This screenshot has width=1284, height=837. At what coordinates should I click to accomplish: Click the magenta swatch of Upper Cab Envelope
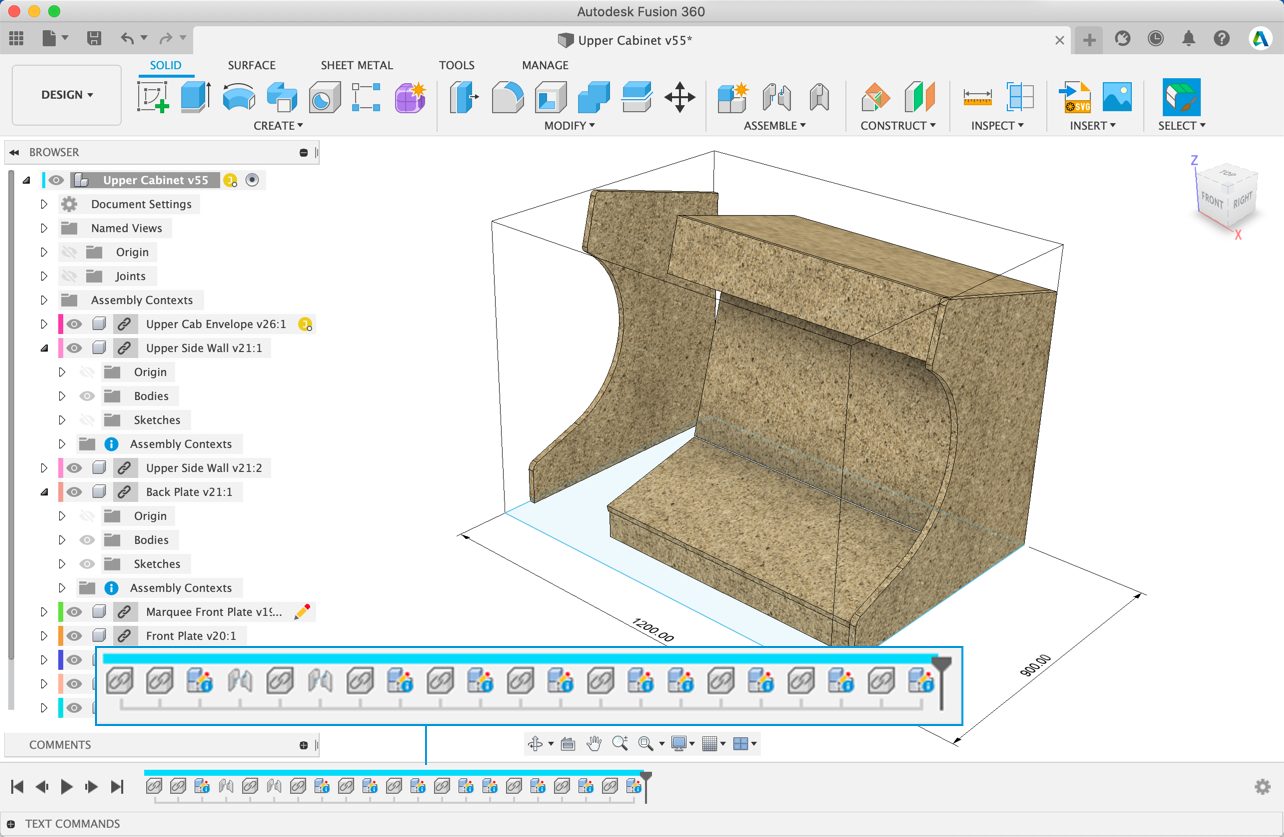pyautogui.click(x=61, y=324)
